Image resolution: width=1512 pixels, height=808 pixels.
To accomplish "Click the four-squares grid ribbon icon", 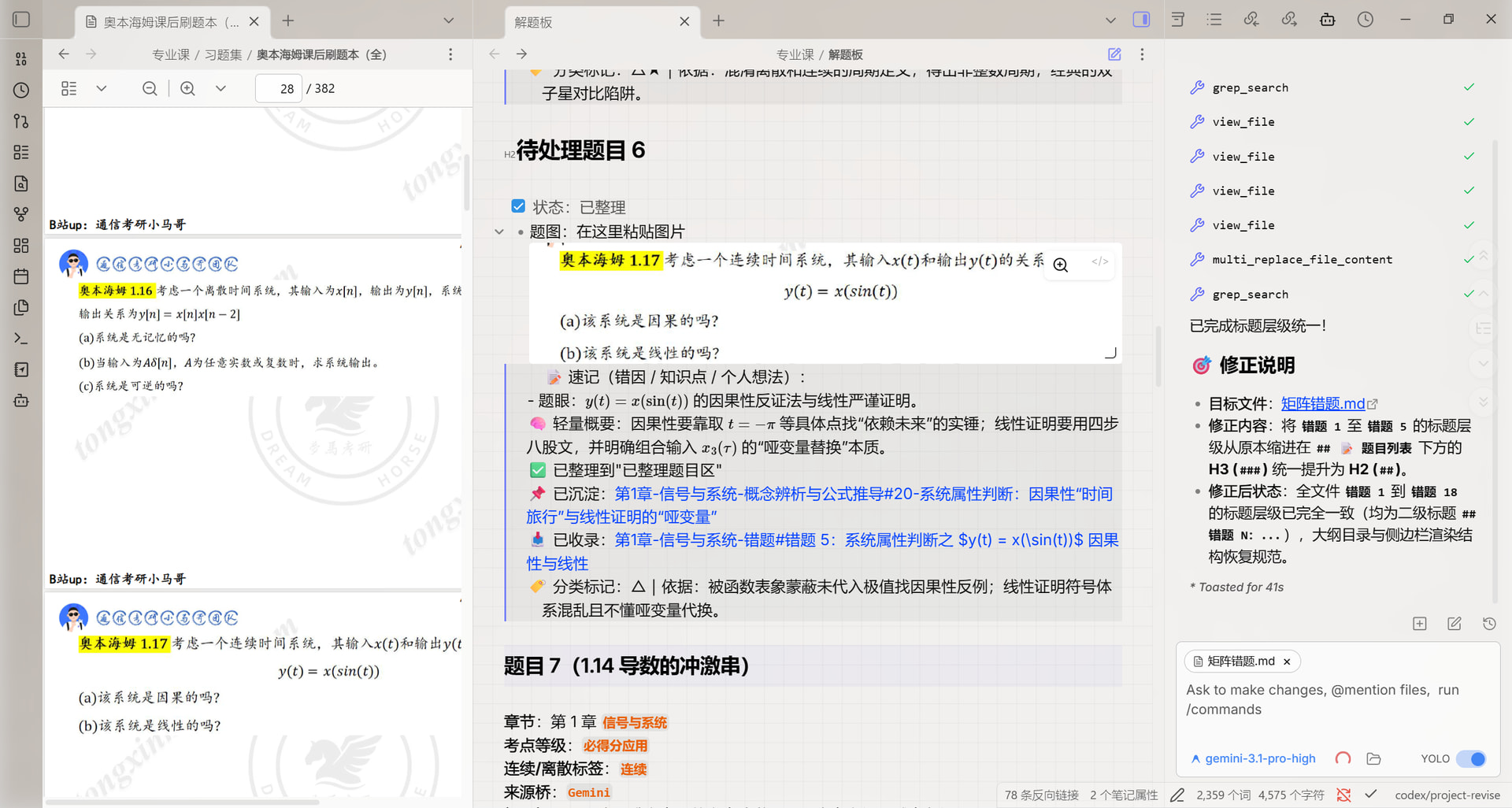I will coord(21,246).
